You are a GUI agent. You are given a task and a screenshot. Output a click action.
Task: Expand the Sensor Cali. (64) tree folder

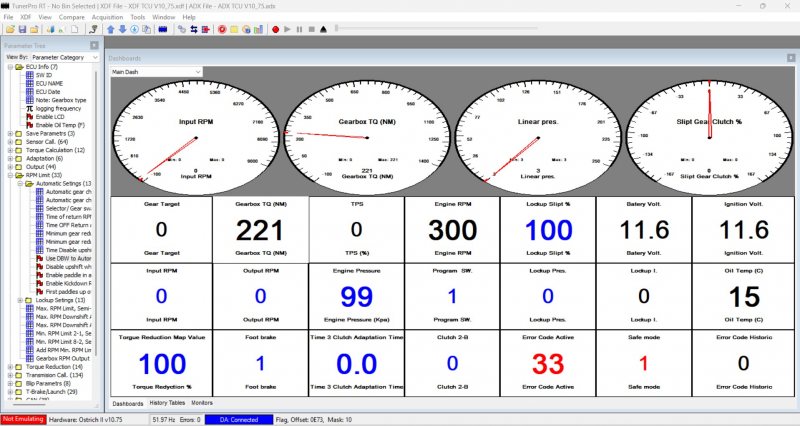click(x=9, y=141)
